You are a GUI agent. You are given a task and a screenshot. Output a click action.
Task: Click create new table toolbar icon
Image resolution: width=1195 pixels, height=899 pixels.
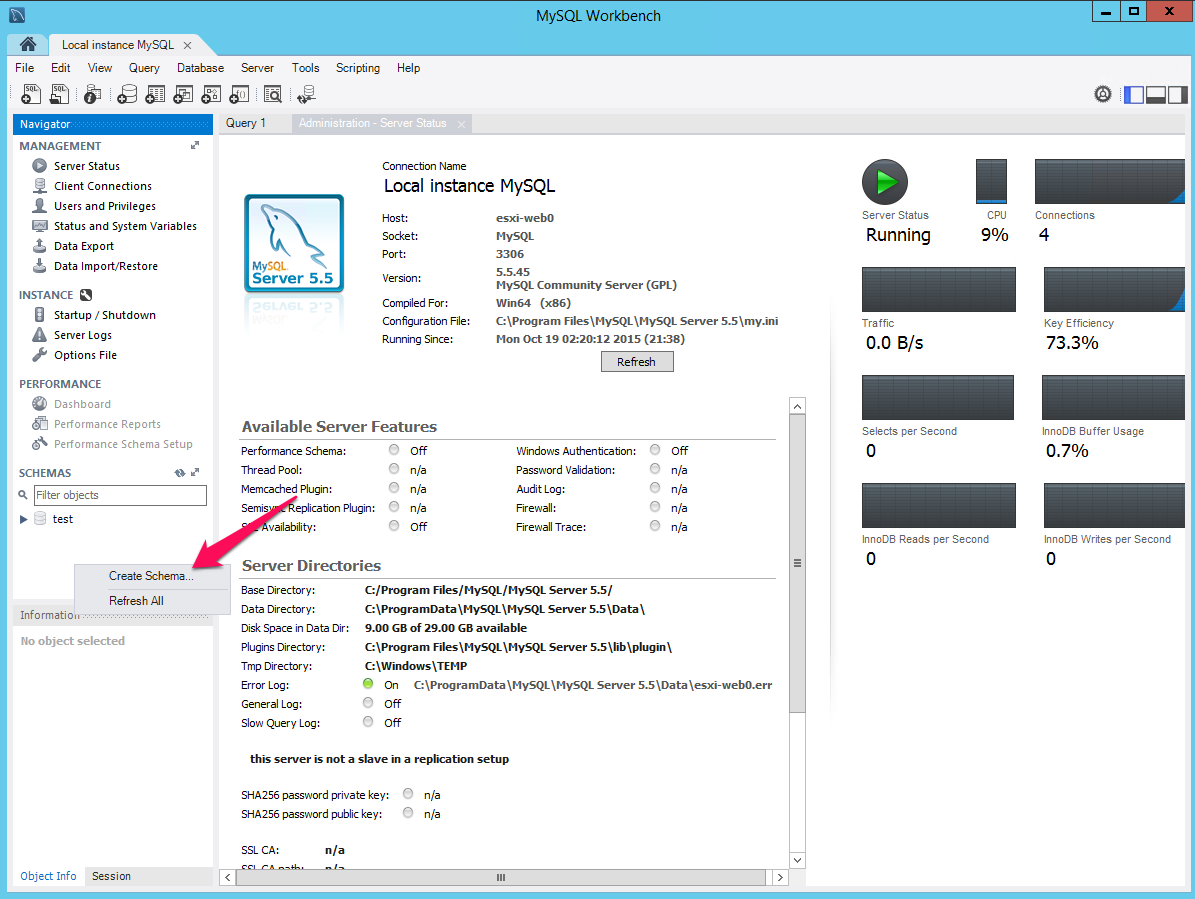click(155, 94)
